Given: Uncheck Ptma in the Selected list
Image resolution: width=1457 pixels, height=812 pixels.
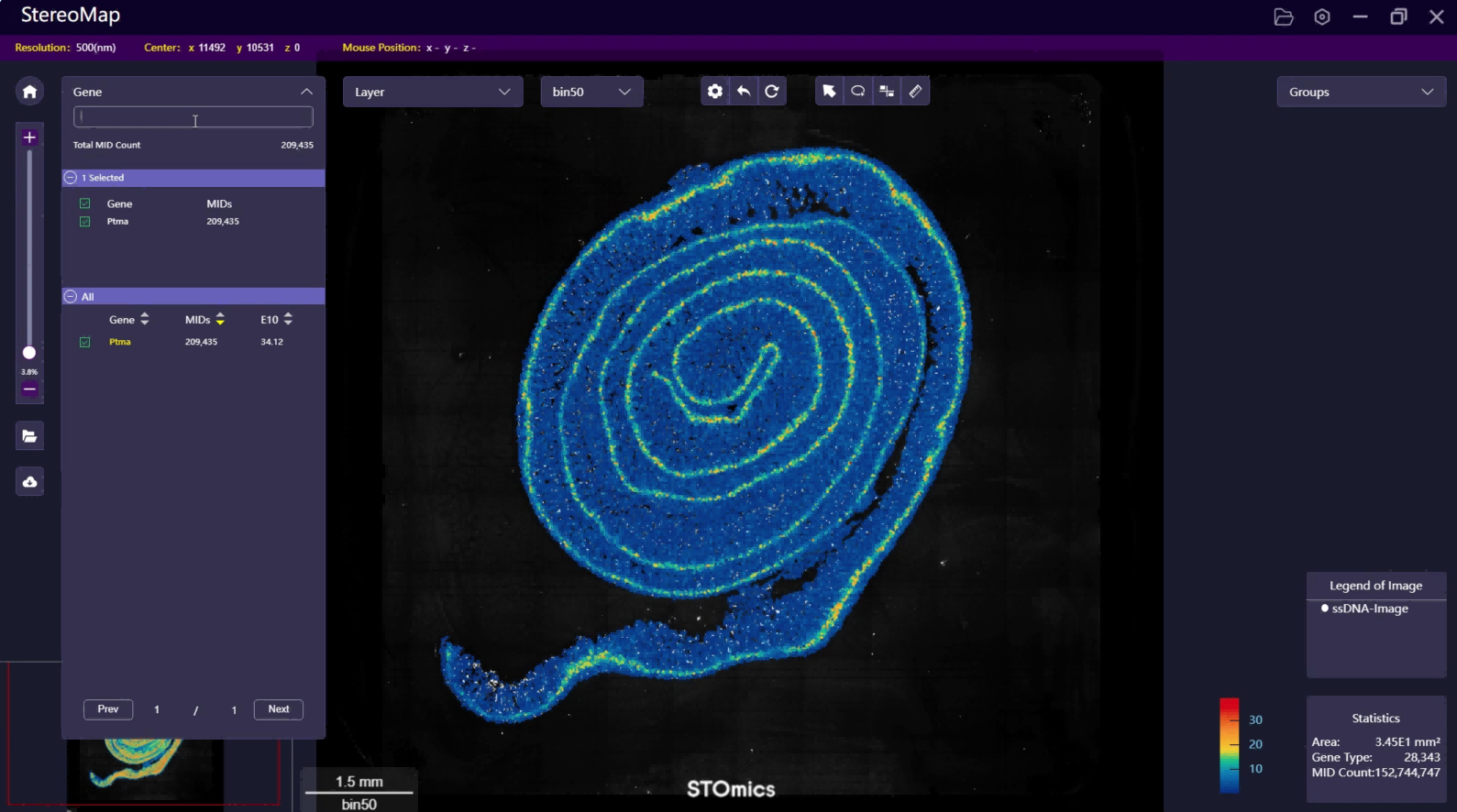Looking at the screenshot, I should point(85,222).
